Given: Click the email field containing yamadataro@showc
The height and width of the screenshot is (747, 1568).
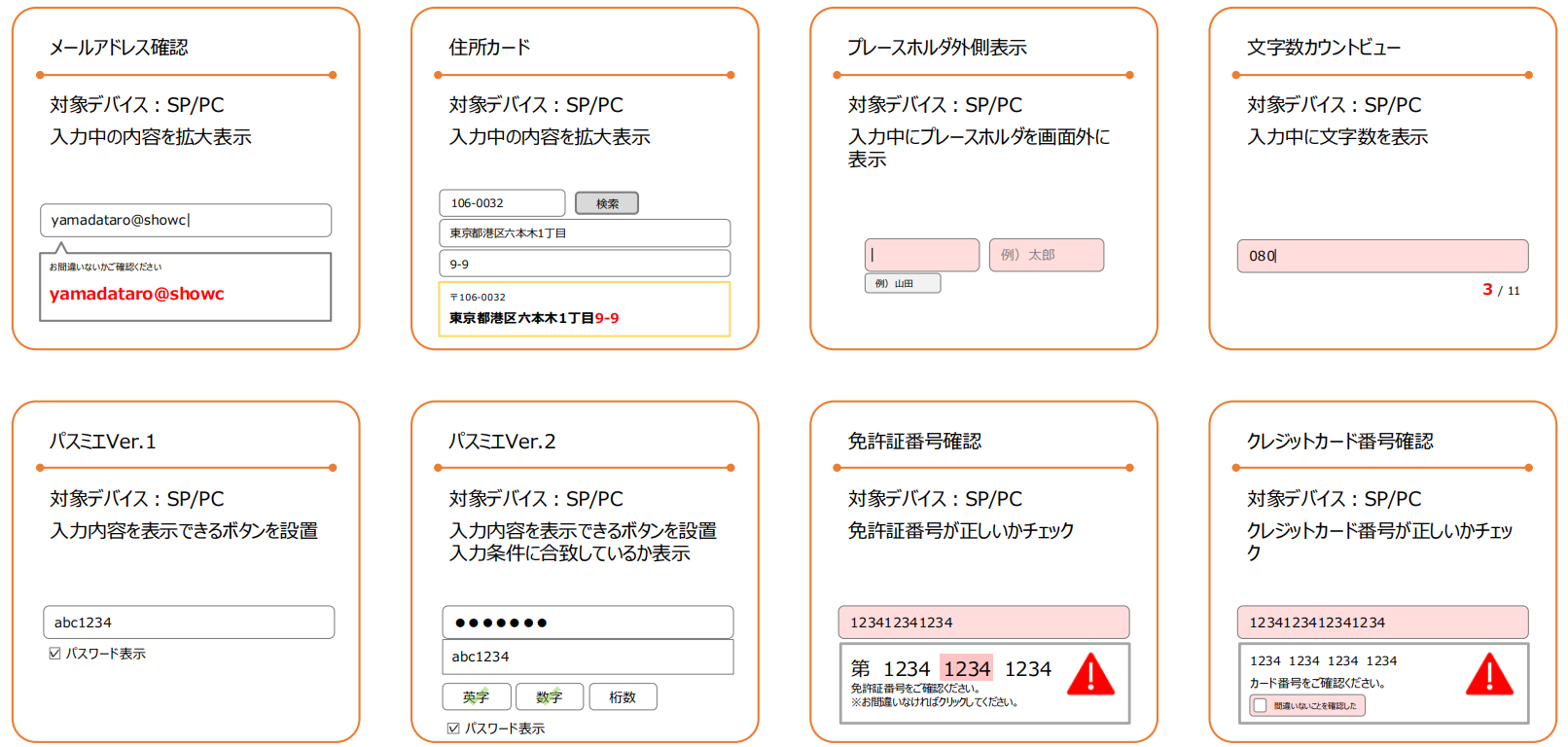Looking at the screenshot, I should [x=186, y=221].
